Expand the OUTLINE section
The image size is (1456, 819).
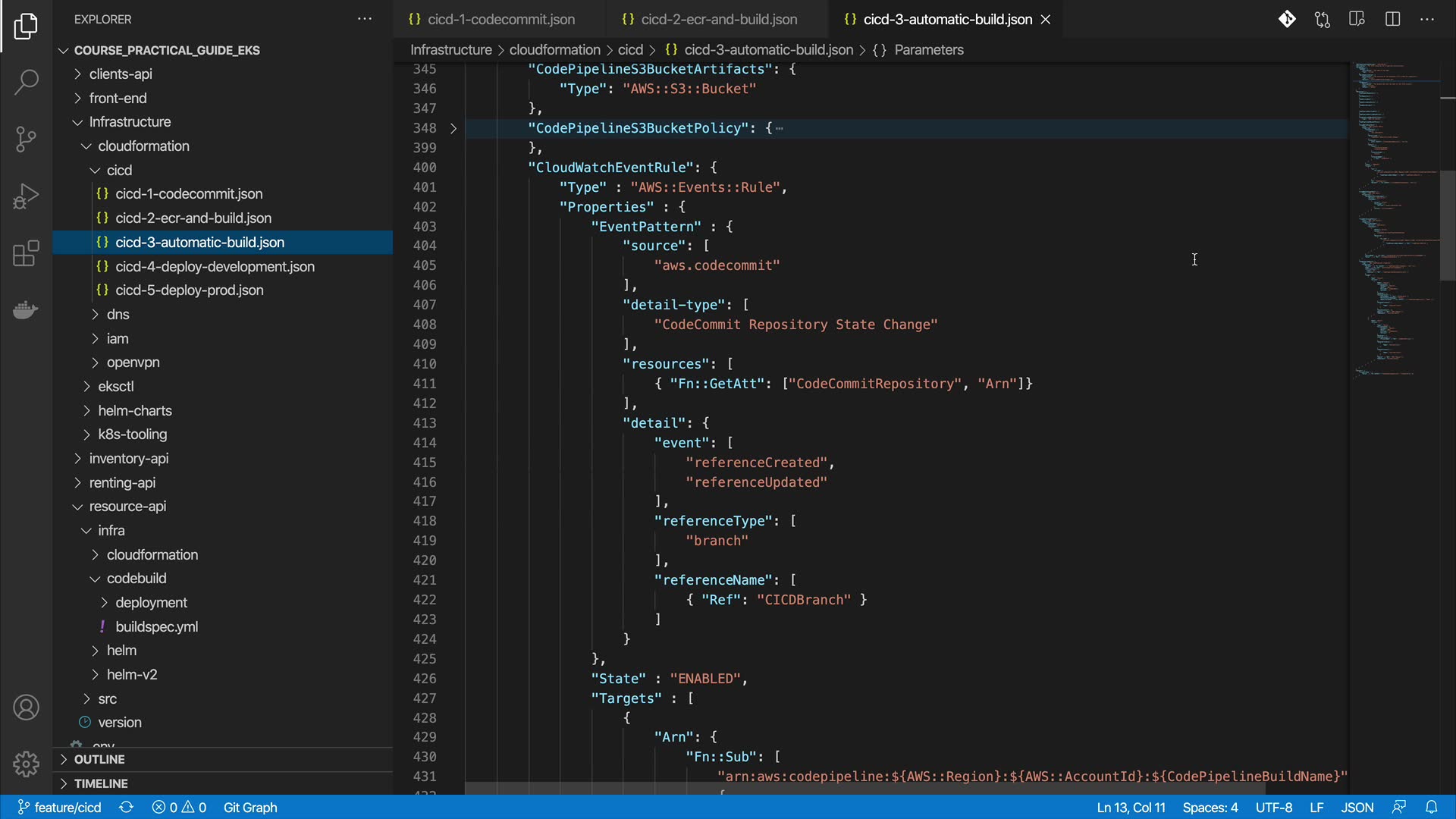click(99, 759)
